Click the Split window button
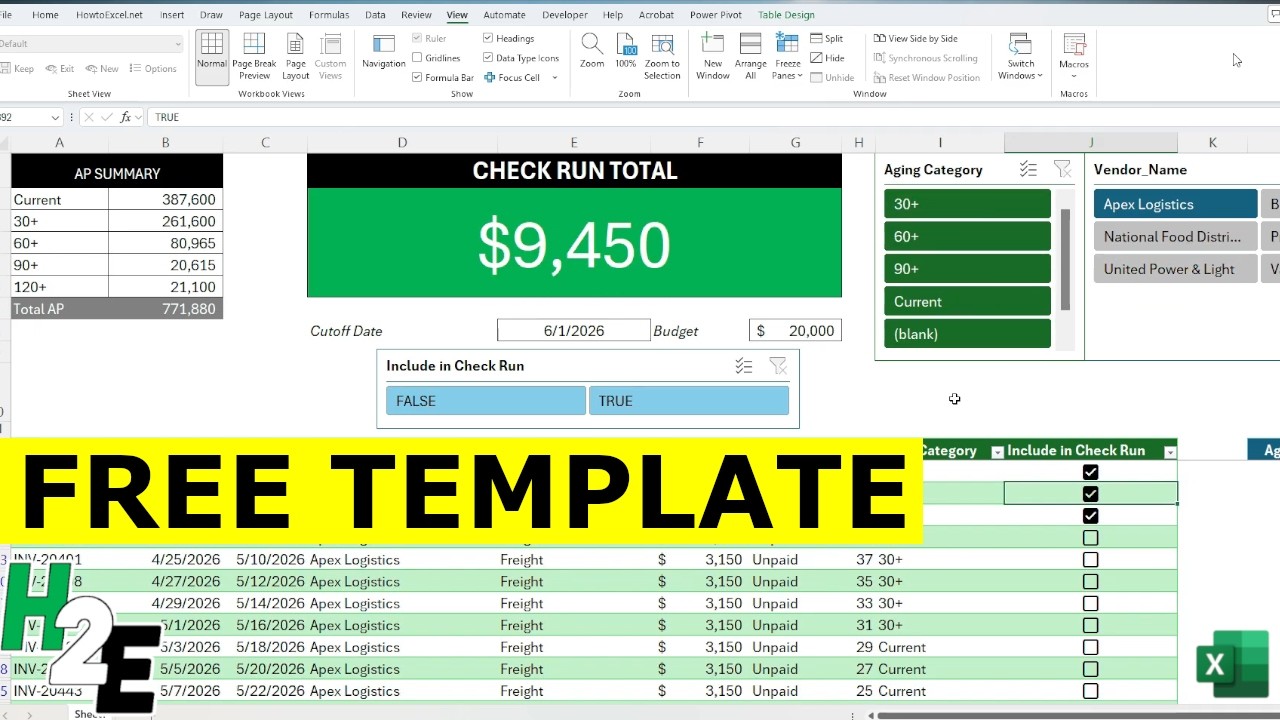Screen dimensions: 1280x720 tap(827, 39)
